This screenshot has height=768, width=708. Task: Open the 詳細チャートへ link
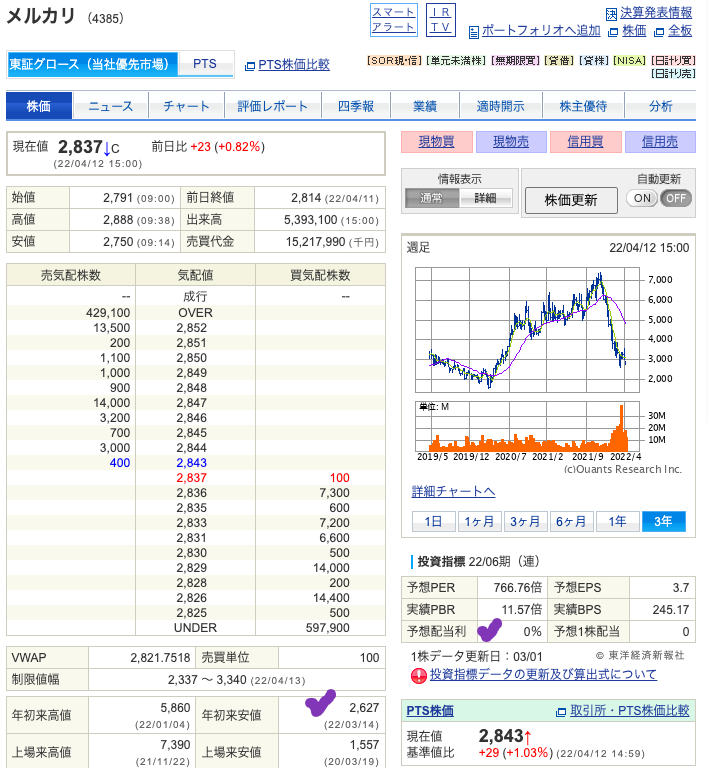[453, 491]
